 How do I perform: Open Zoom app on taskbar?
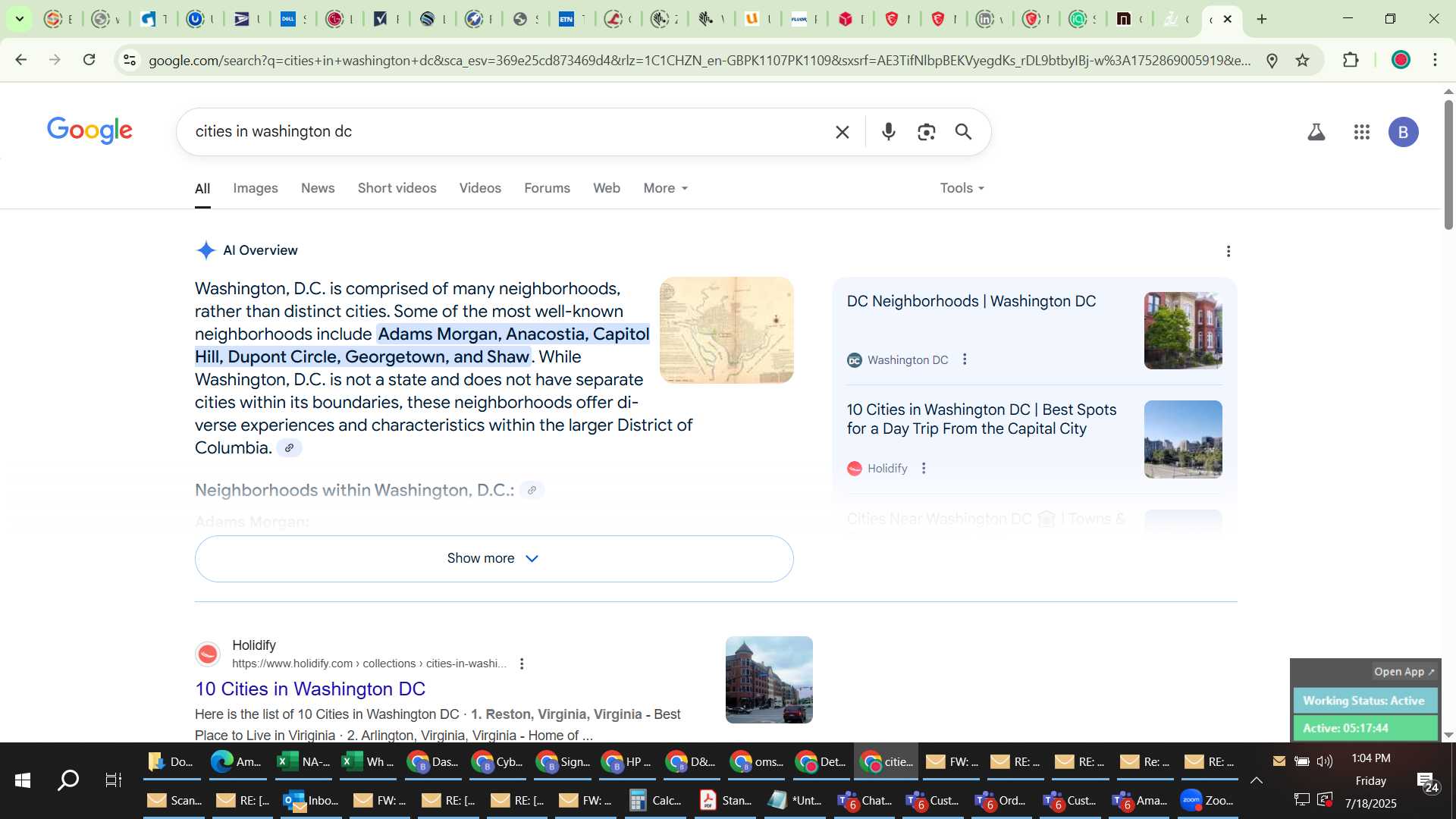pyautogui.click(x=1207, y=800)
